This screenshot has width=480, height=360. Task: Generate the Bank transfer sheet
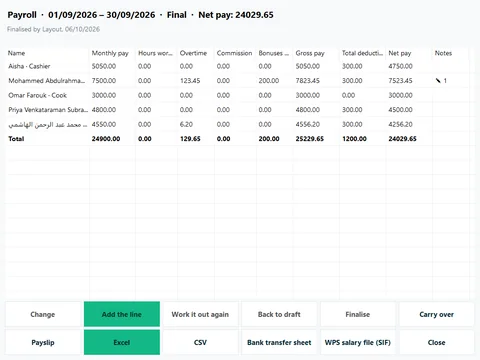pos(279,342)
